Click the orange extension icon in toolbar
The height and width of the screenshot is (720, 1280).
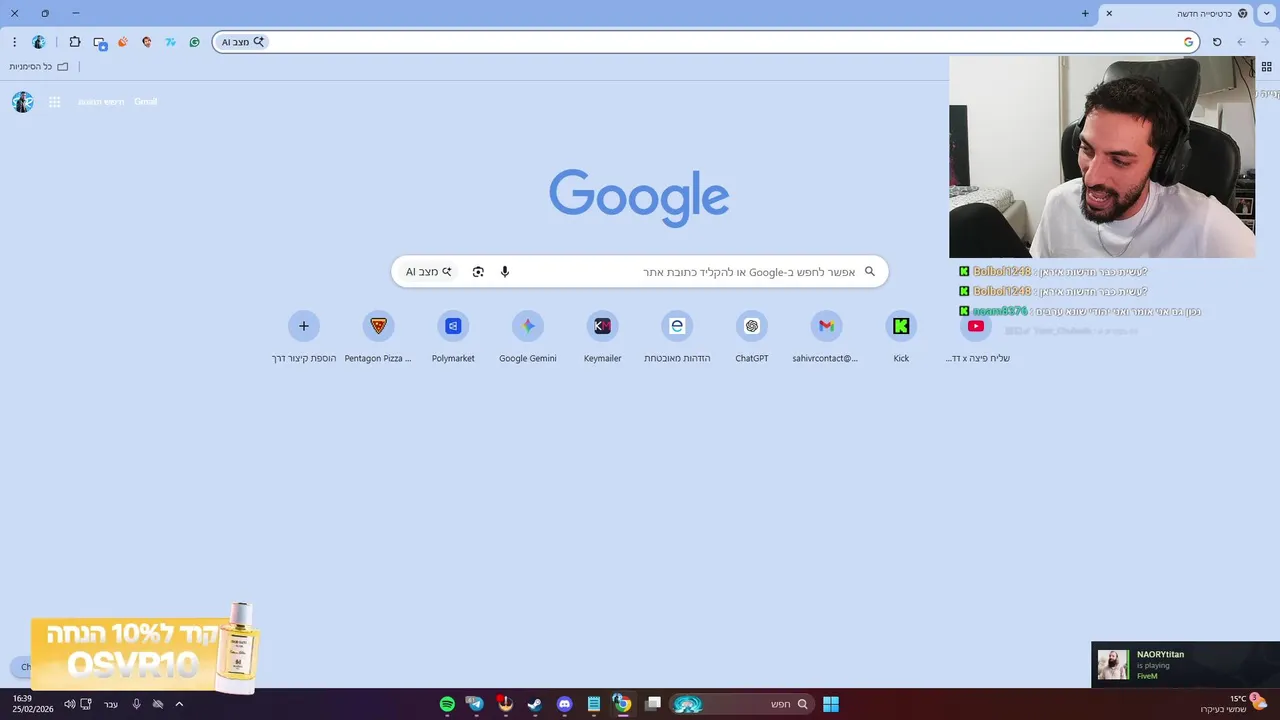pyautogui.click(x=123, y=42)
